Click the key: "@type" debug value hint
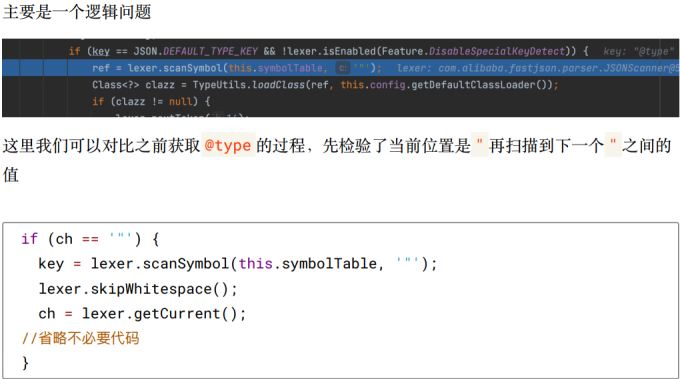This screenshot has height=379, width=680. (639, 52)
